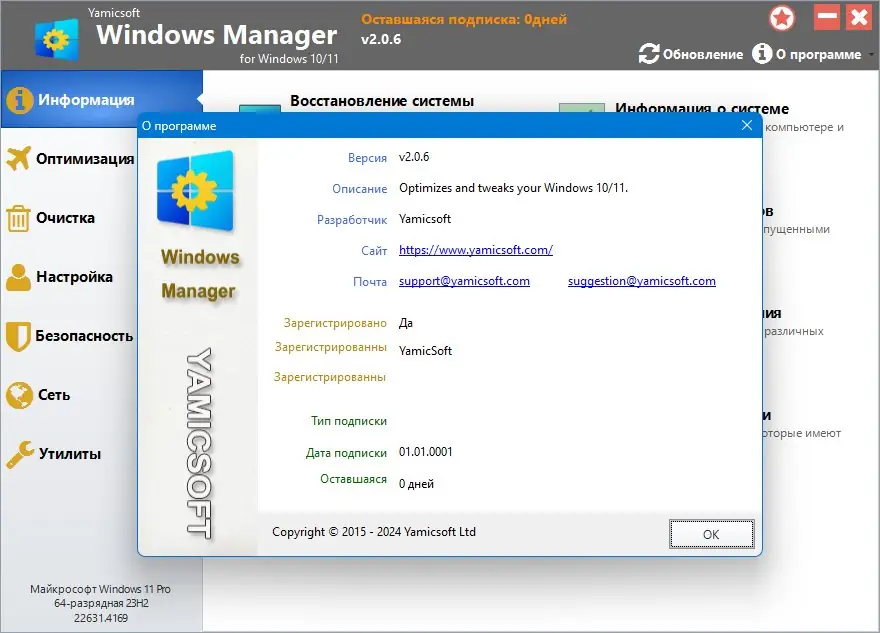Click the suggestion@yamicsoft.com email link
The height and width of the screenshot is (633, 880).
click(x=641, y=281)
